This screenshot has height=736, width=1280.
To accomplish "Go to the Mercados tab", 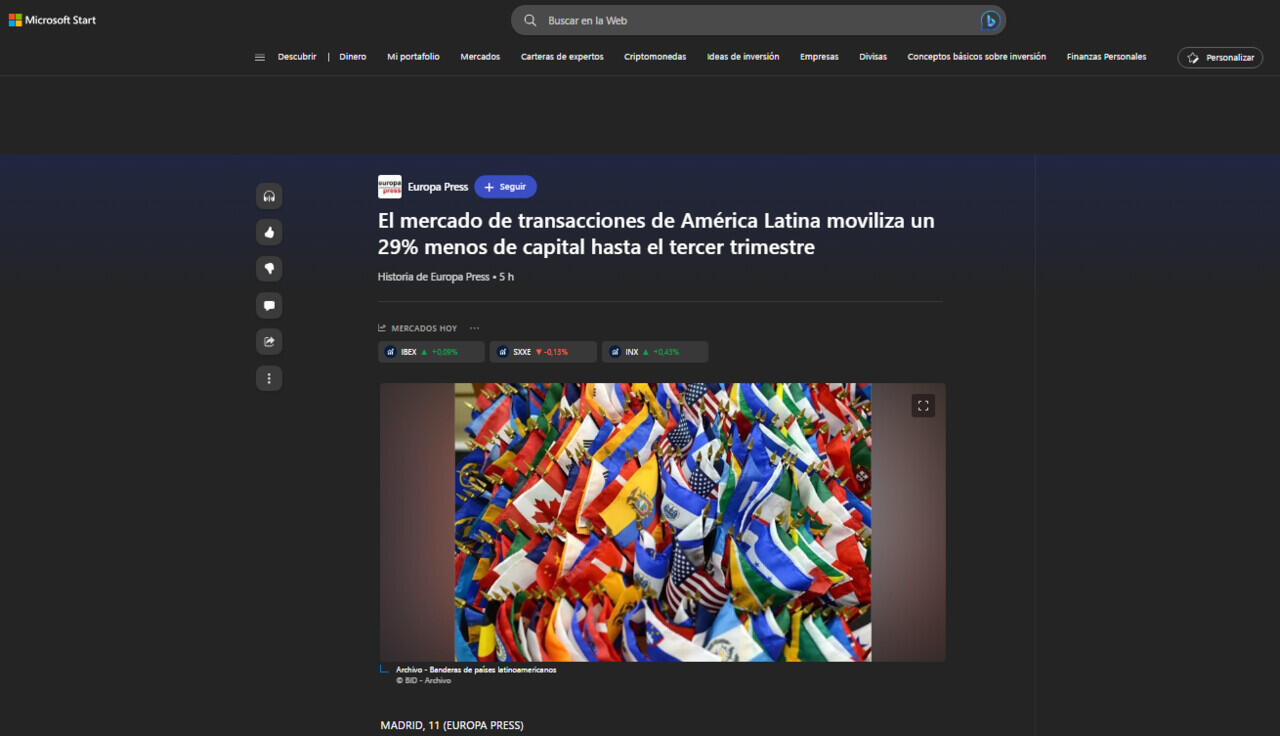I will (480, 57).
